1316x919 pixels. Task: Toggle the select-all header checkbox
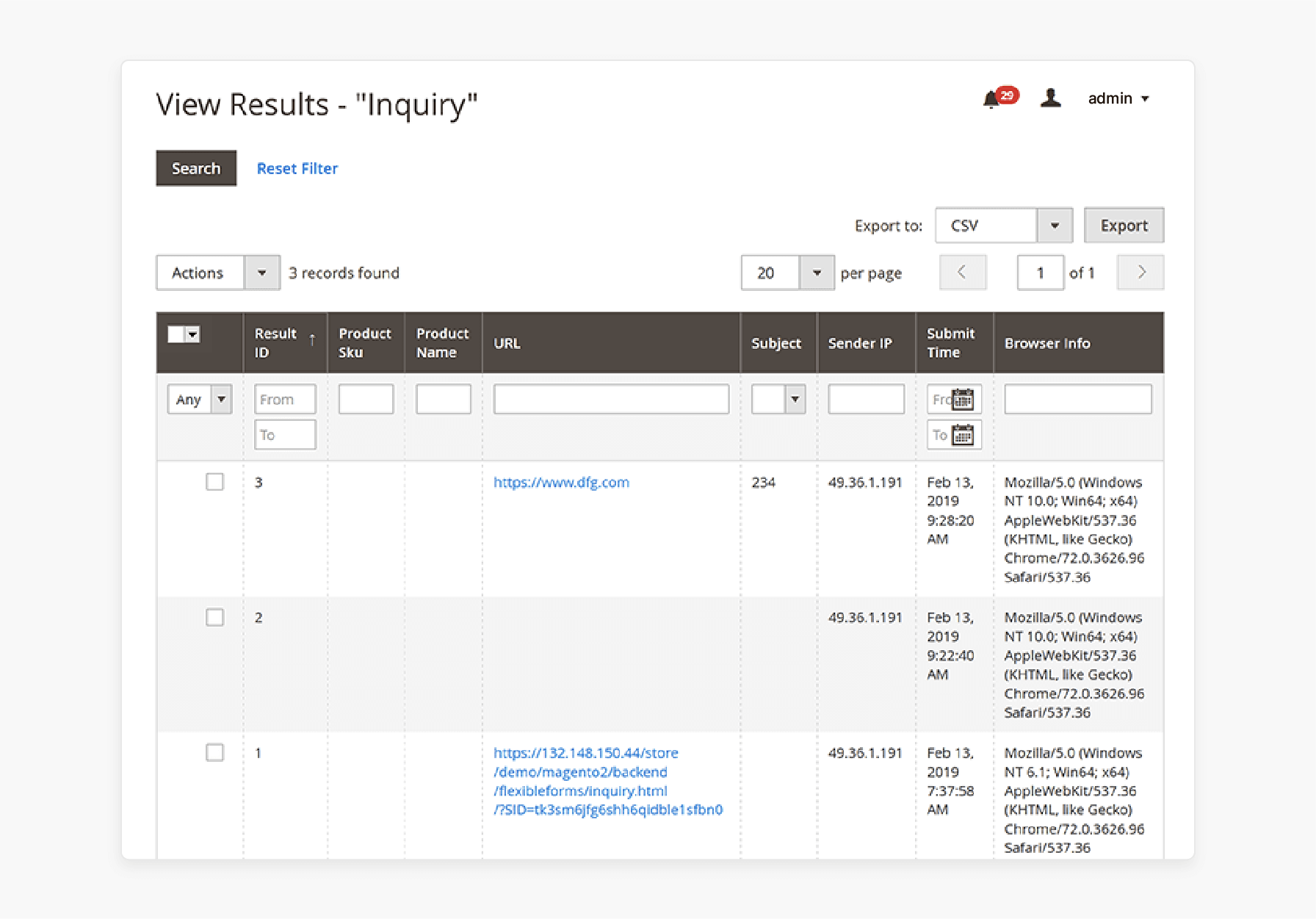pyautogui.click(x=176, y=334)
